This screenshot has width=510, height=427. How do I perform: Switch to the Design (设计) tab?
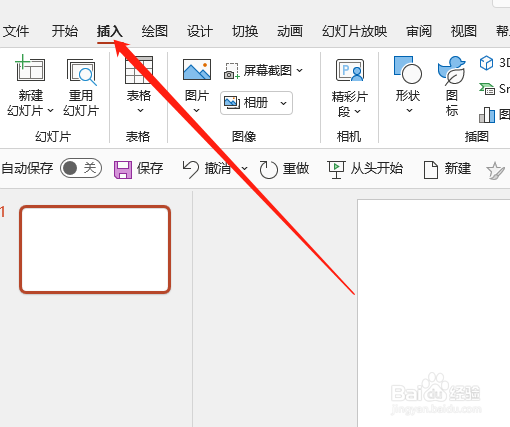(200, 31)
